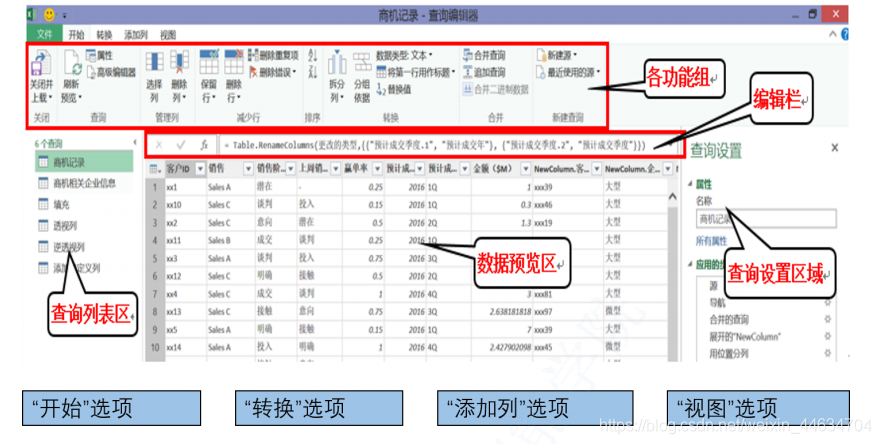
Task: Click Remove Errors (删除错误)
Action: point(273,72)
